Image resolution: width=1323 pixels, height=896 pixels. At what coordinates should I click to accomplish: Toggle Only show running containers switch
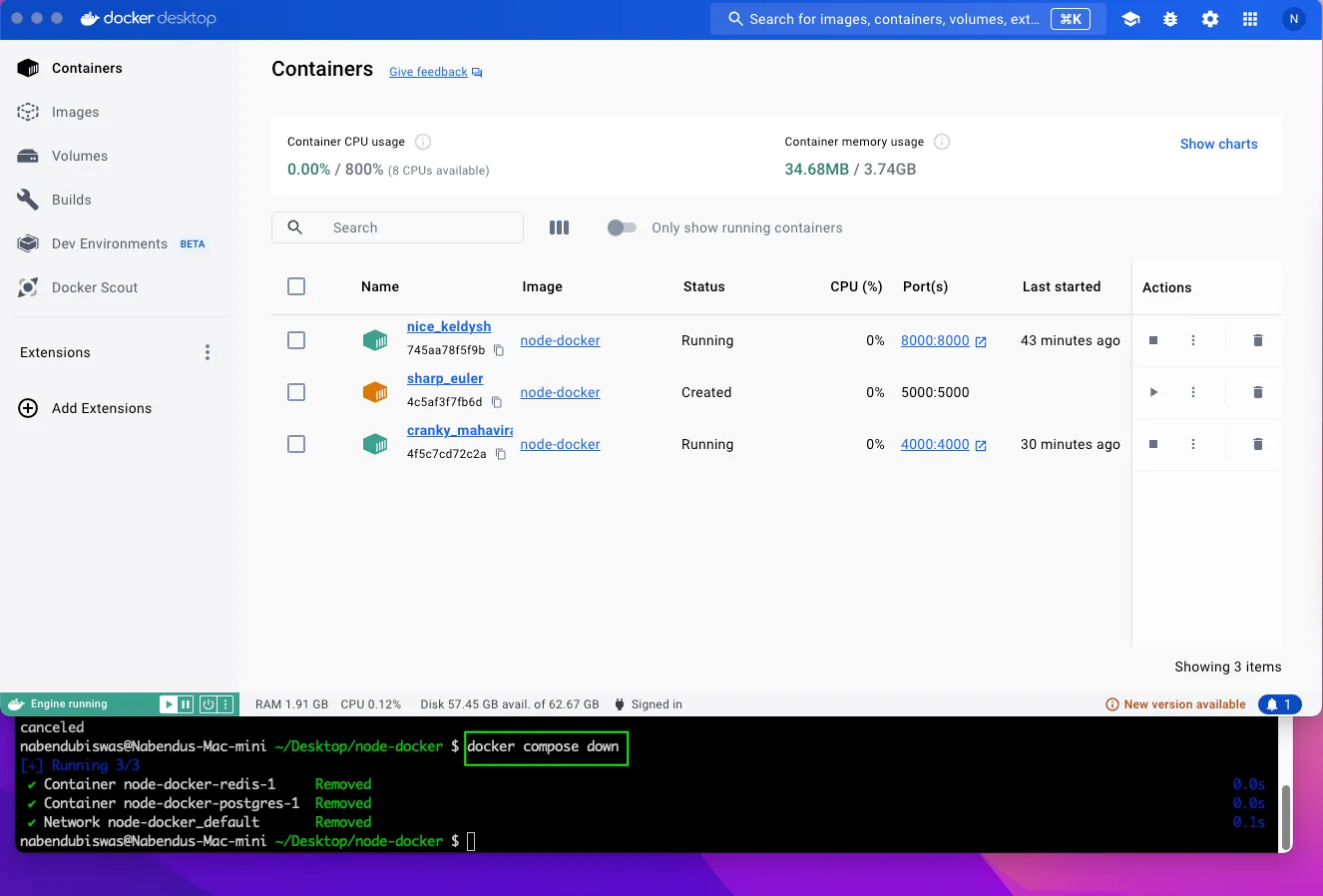point(622,227)
